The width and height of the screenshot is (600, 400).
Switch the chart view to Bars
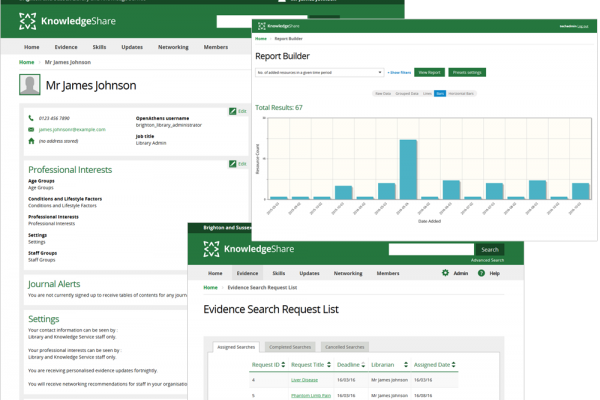click(441, 93)
